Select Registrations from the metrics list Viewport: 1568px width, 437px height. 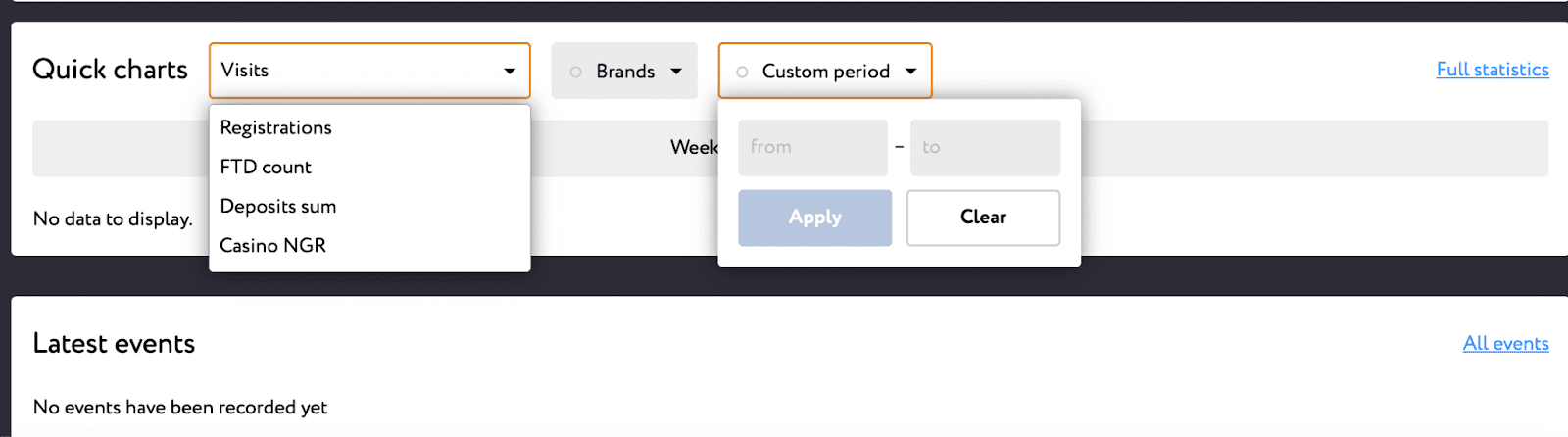pos(276,127)
